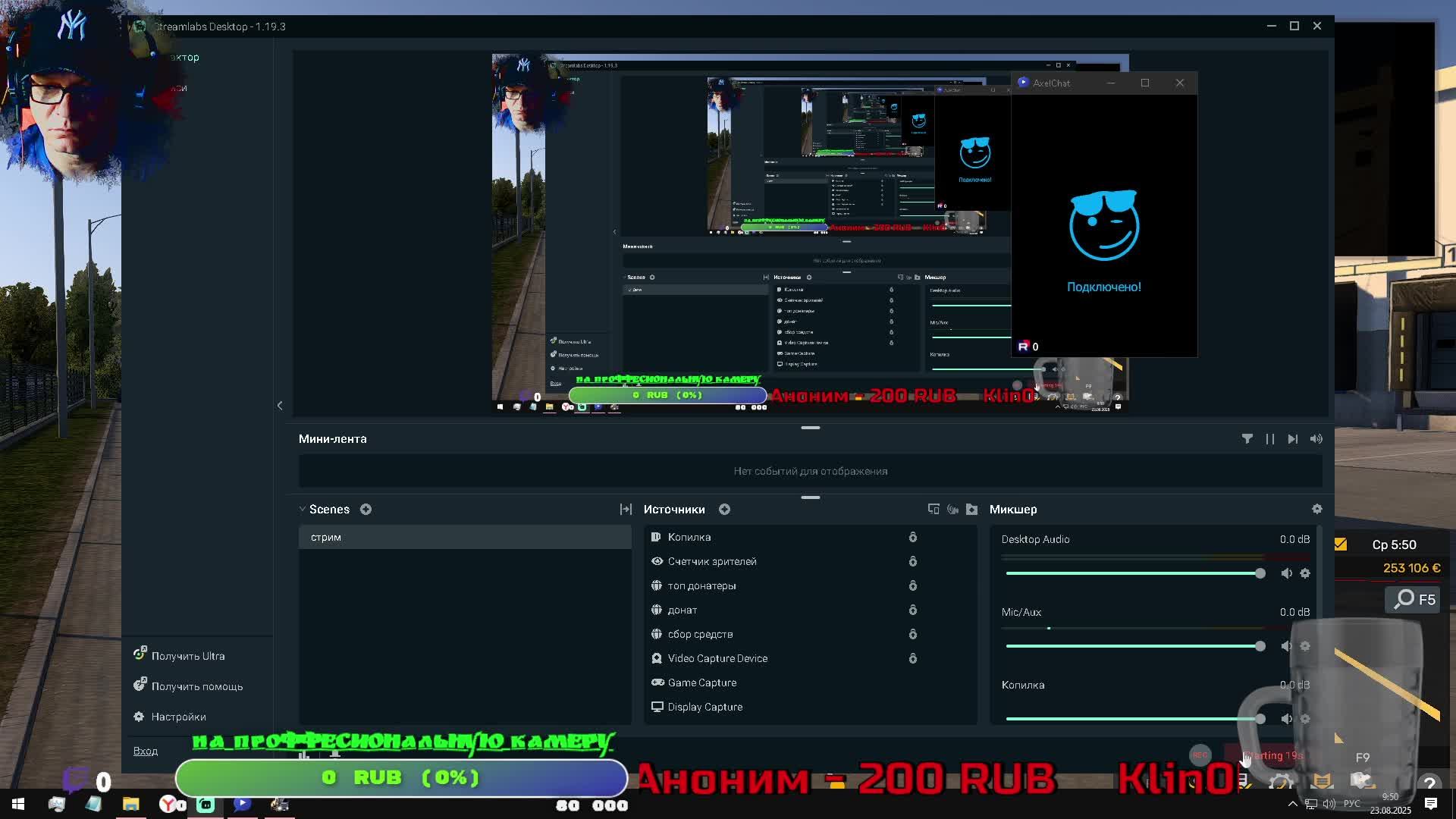
Task: Pause the Мини-лента alert queue
Action: [x=1269, y=439]
